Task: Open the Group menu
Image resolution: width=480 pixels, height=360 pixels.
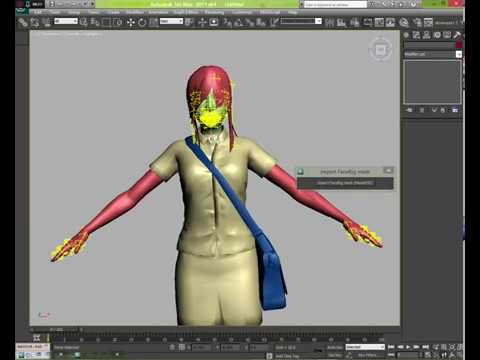Action: coord(74,12)
